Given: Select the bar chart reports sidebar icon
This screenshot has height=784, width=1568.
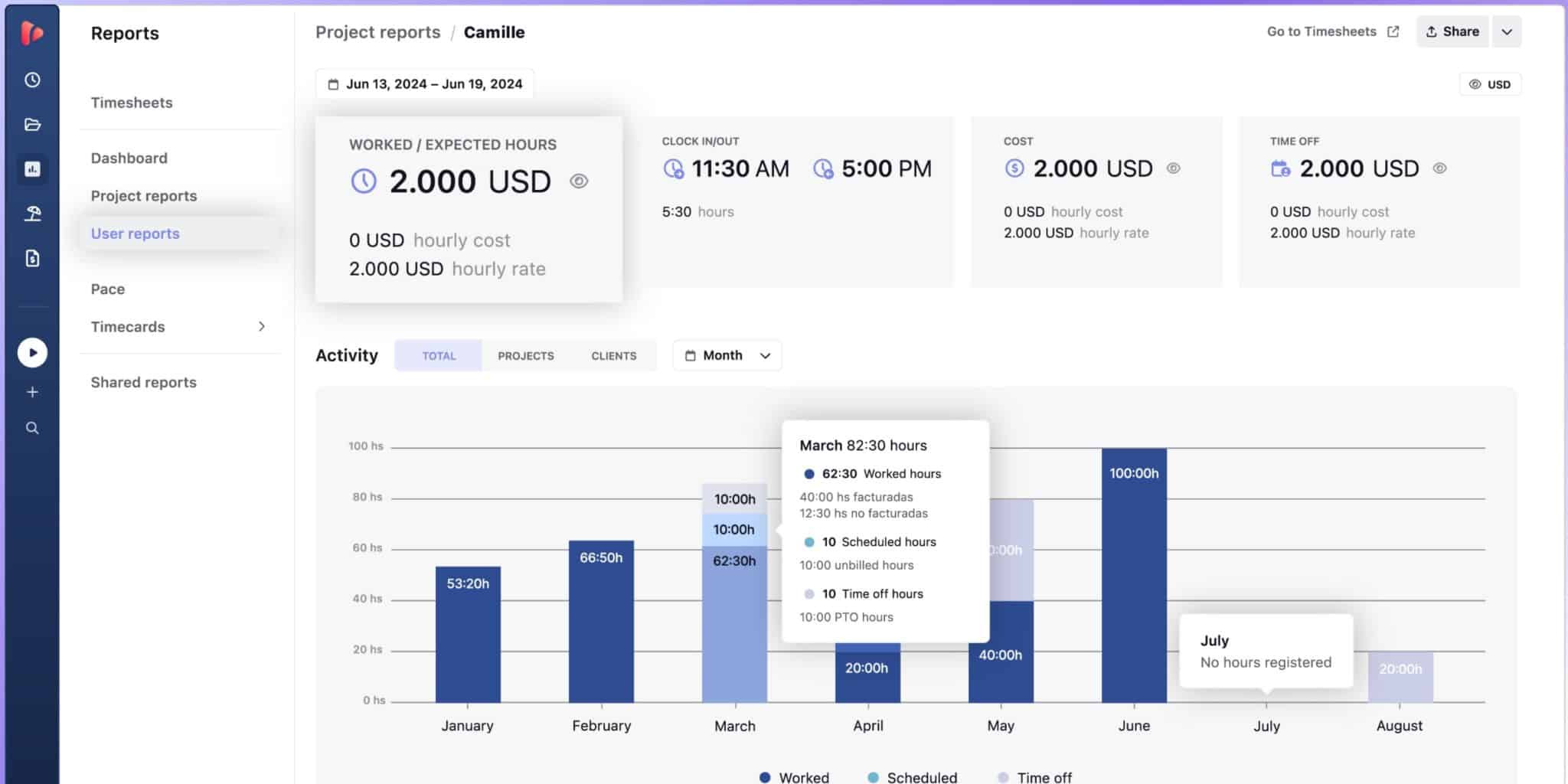Looking at the screenshot, I should tap(32, 169).
